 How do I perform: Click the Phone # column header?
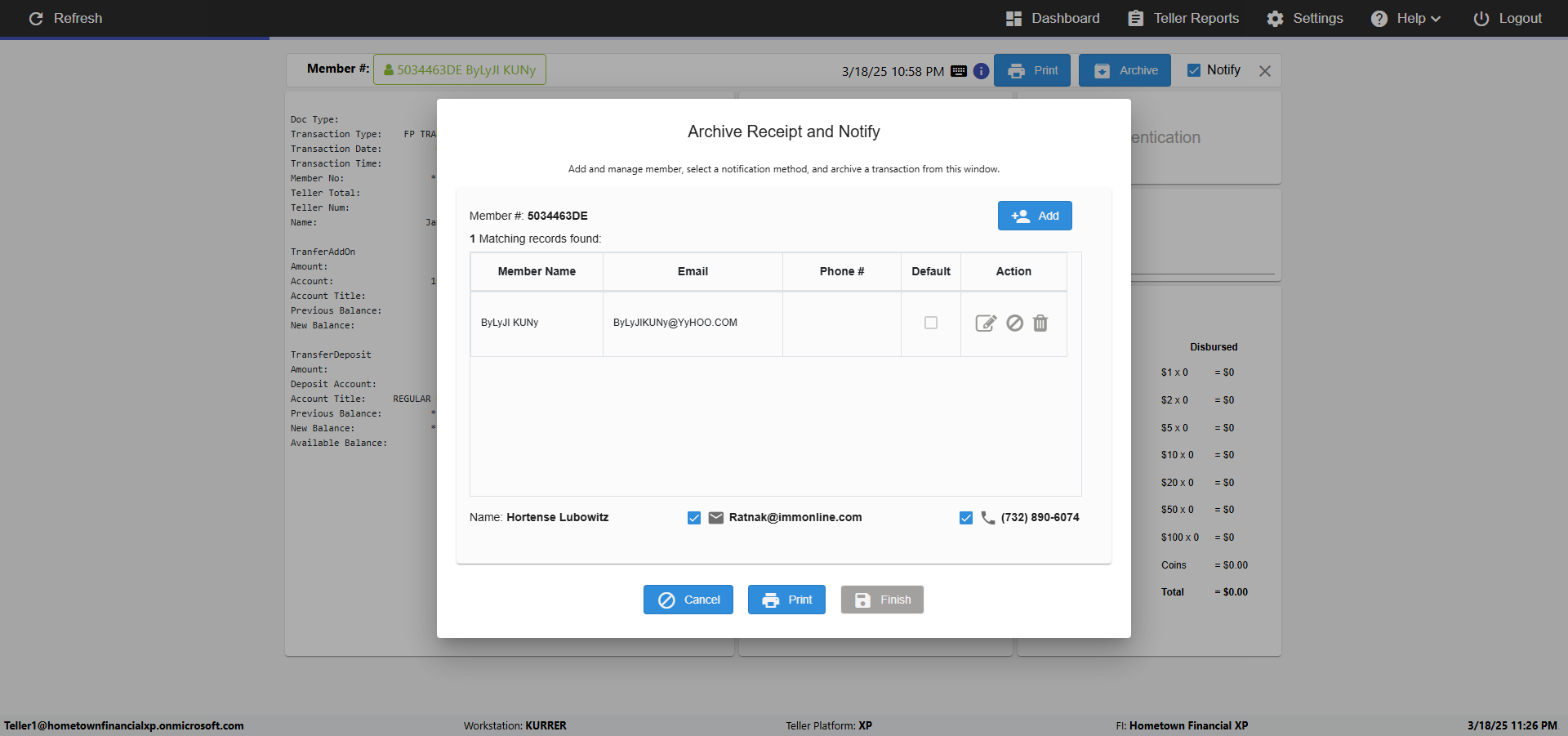point(842,271)
